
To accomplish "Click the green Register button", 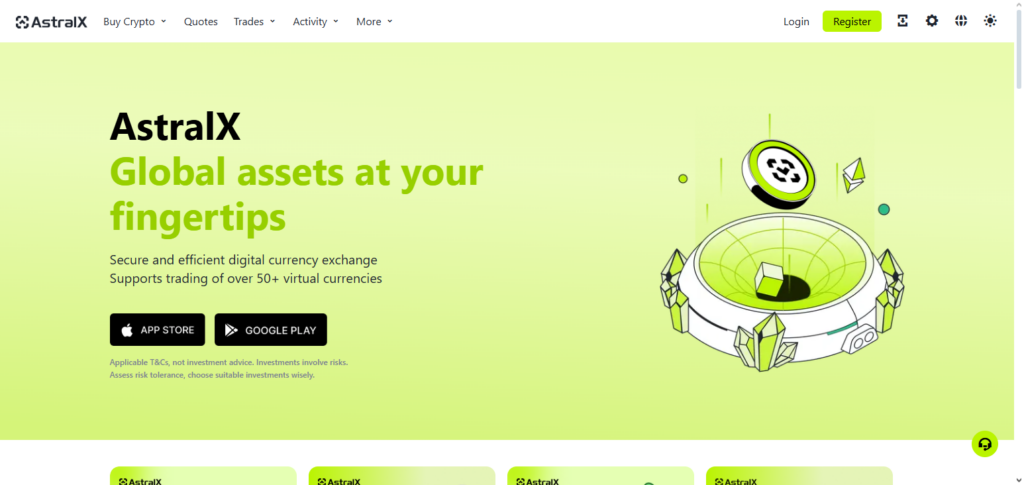I will [x=852, y=22].
